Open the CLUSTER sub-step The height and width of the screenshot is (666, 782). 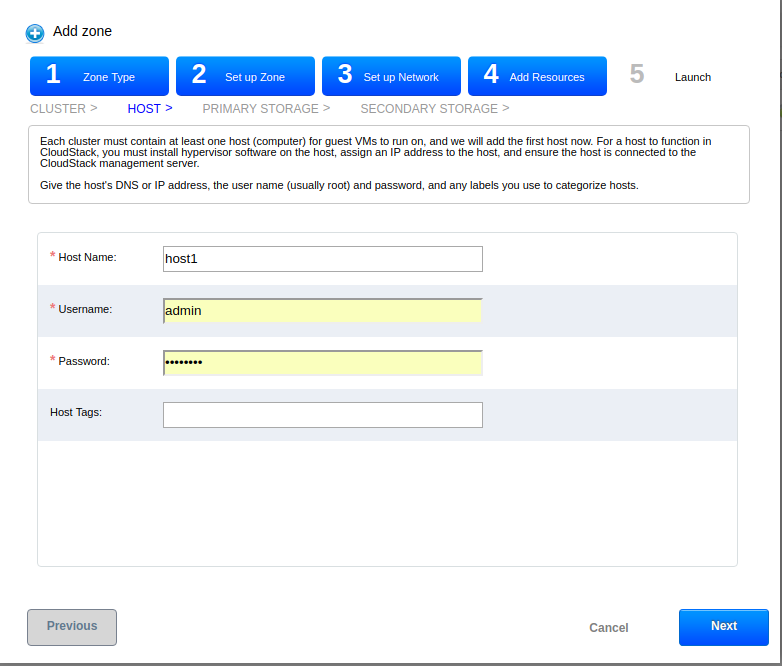click(64, 109)
